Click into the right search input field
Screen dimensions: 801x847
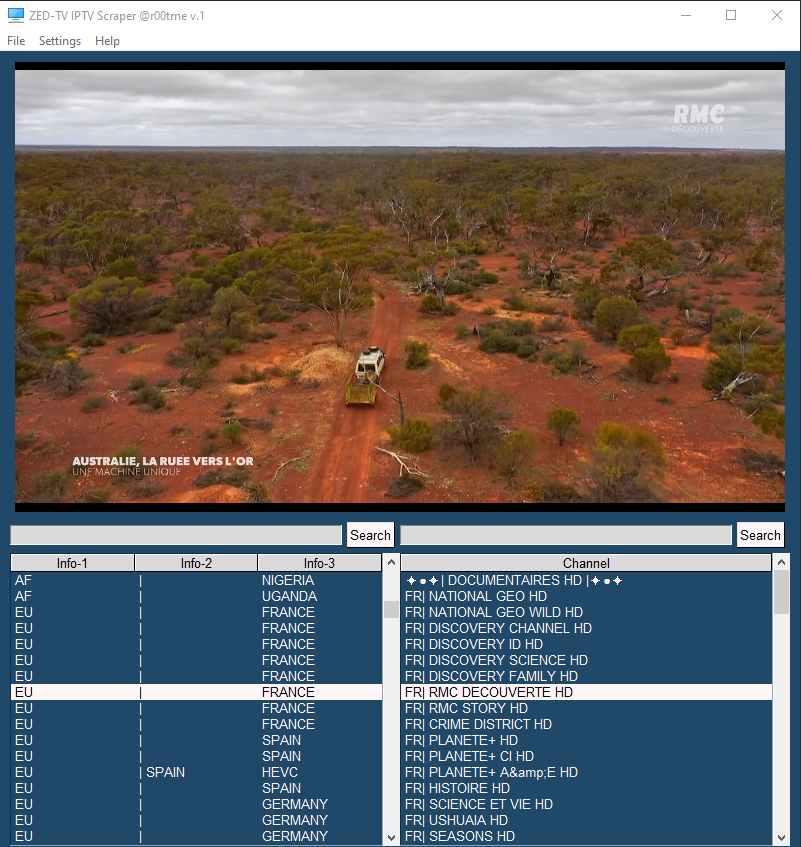click(x=565, y=535)
